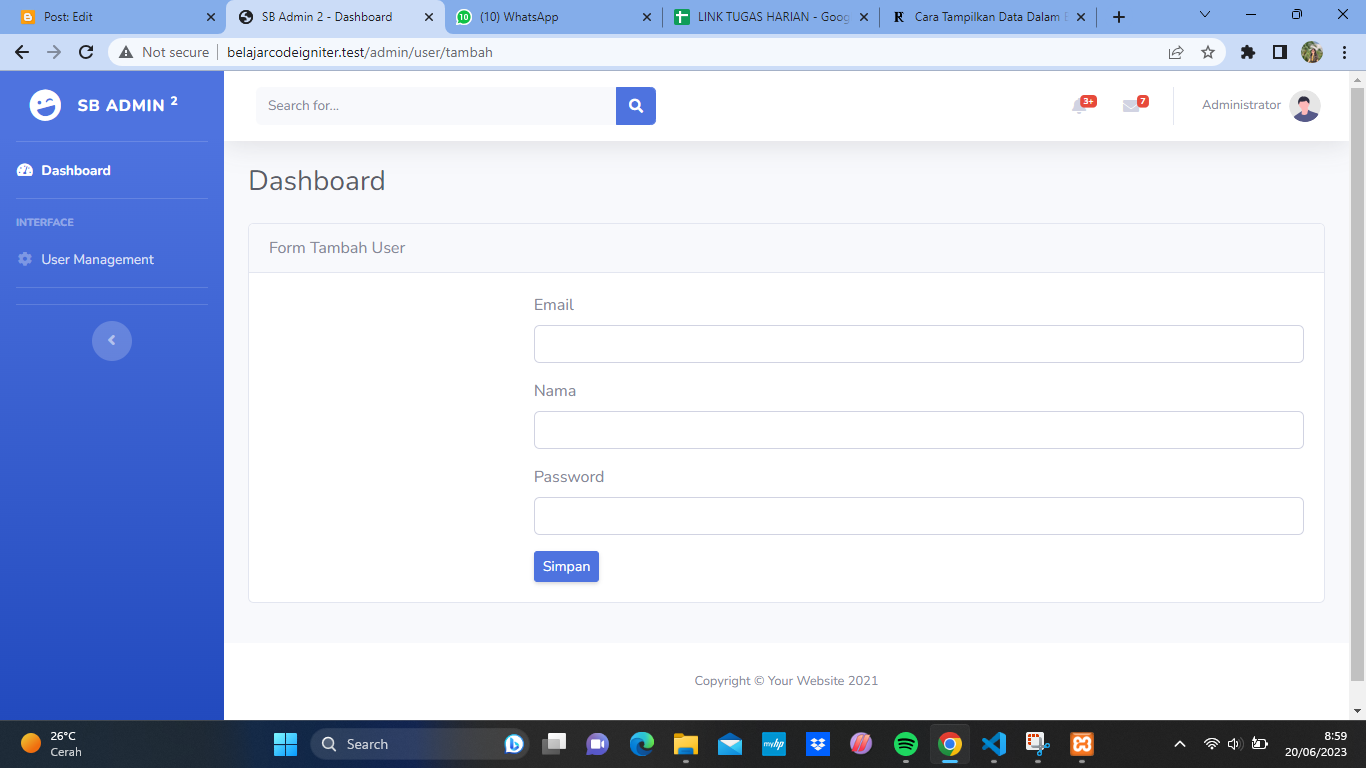Click the Password input field

[x=918, y=516]
